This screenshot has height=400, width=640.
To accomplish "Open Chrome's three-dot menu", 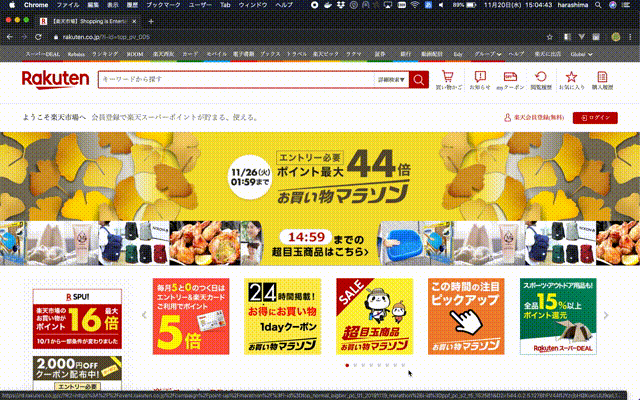I will 631,37.
